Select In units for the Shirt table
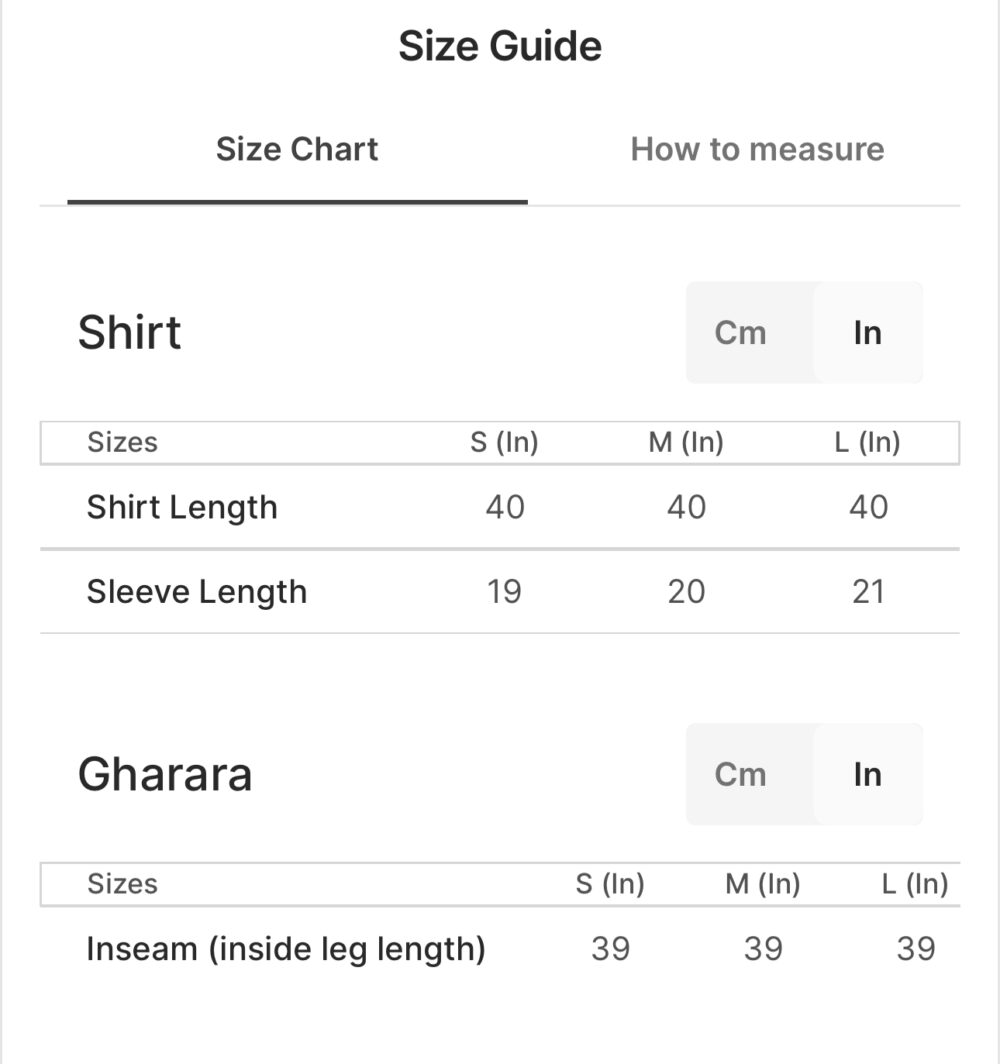Image resolution: width=1000 pixels, height=1064 pixels. [867, 333]
